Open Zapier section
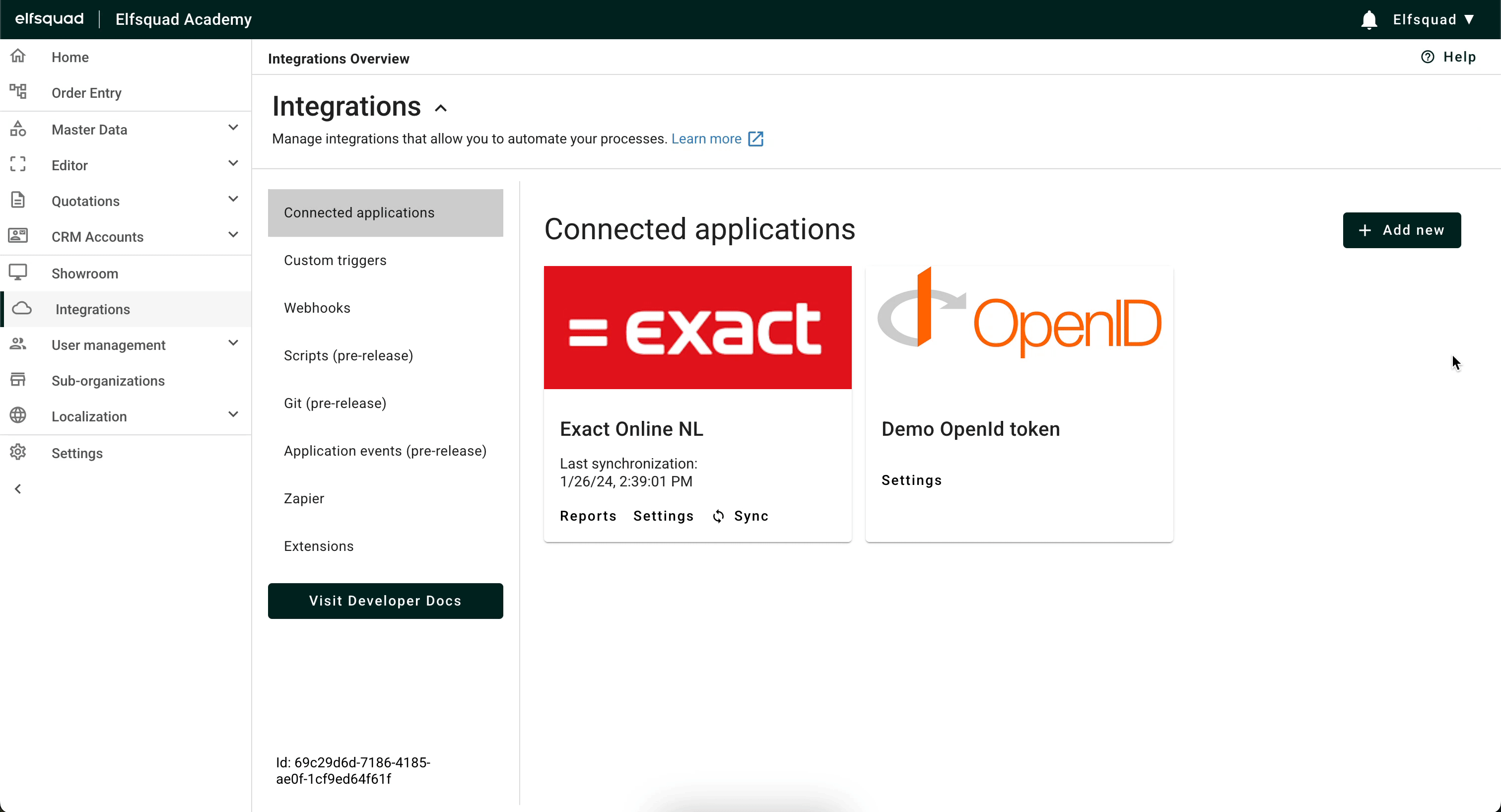1501x812 pixels. (385, 499)
